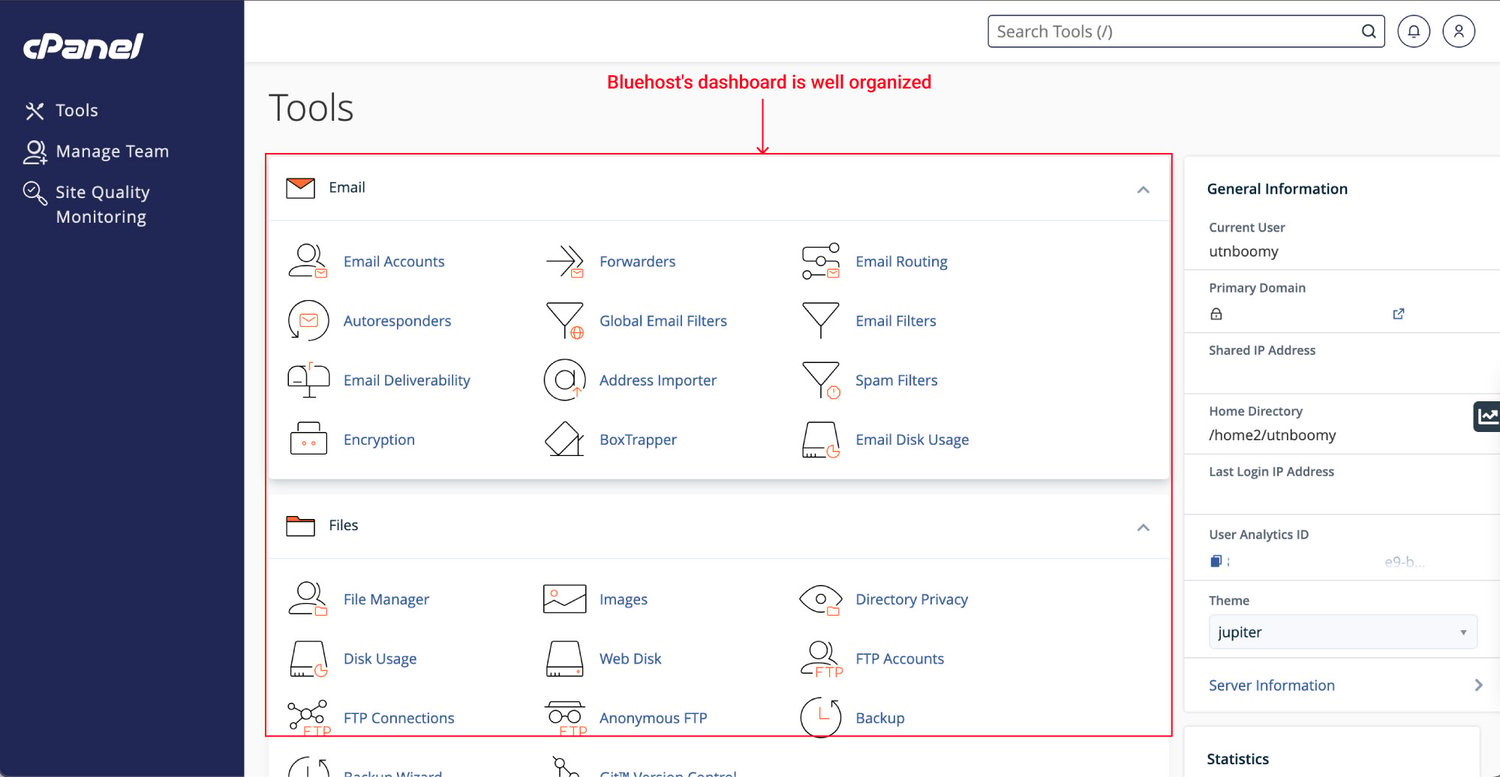The width and height of the screenshot is (1500, 777).
Task: Copy the User Analytics ID
Action: tap(1216, 562)
